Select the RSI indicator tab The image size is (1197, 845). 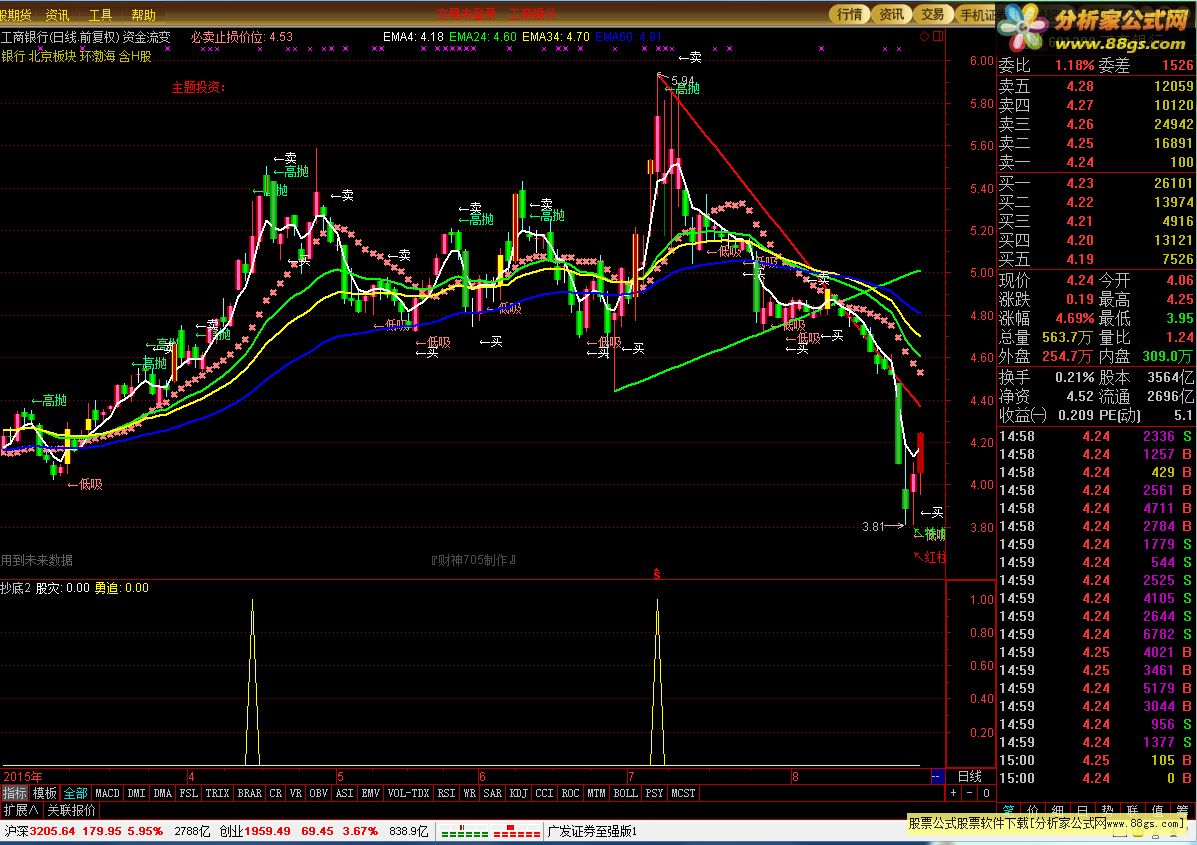pyautogui.click(x=447, y=793)
